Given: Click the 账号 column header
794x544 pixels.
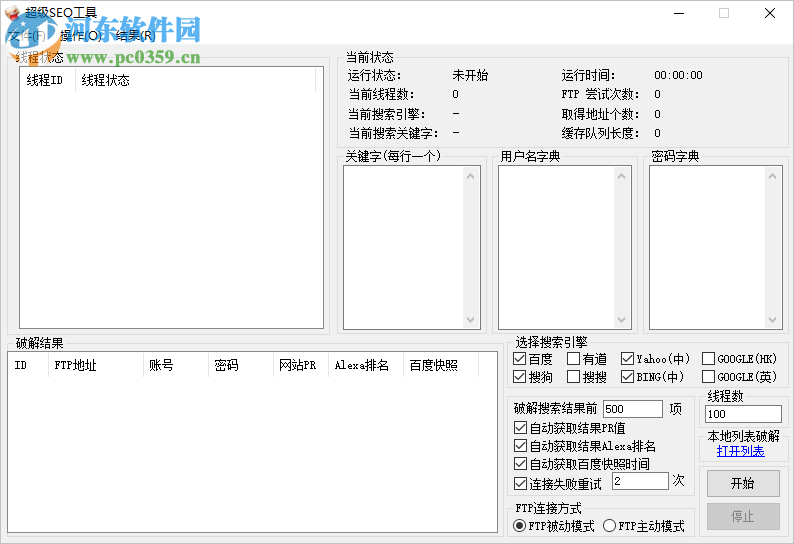Looking at the screenshot, I should (176, 365).
